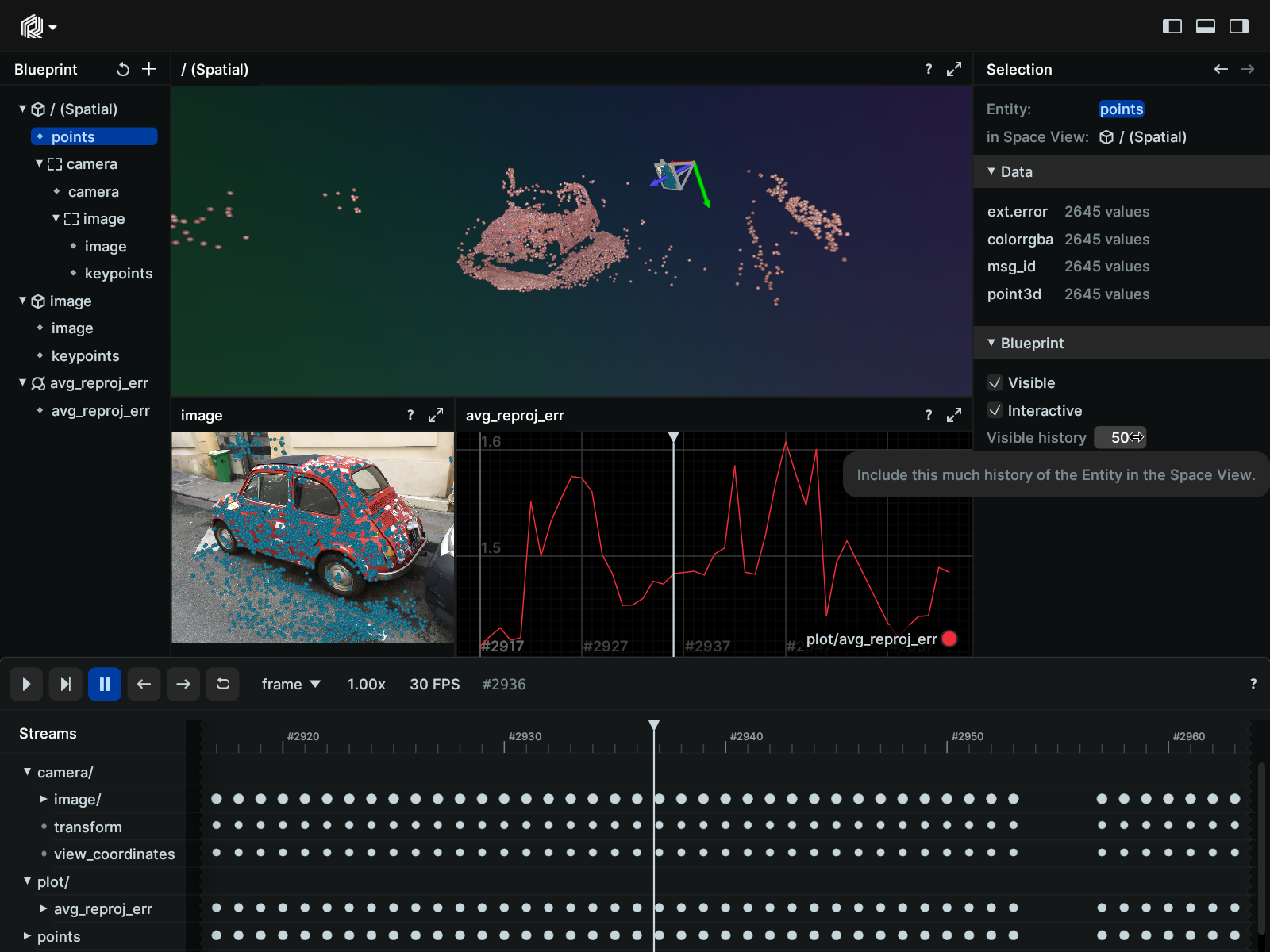Click the pause playback button
1270x952 pixels.
click(105, 684)
